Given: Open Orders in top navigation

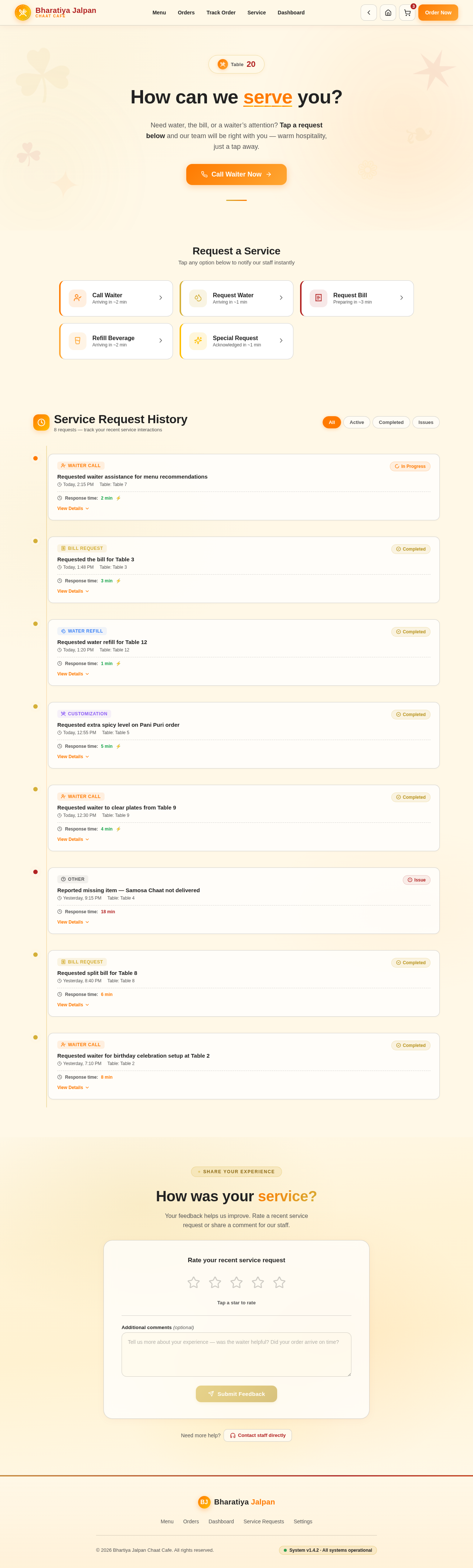Looking at the screenshot, I should [186, 13].
